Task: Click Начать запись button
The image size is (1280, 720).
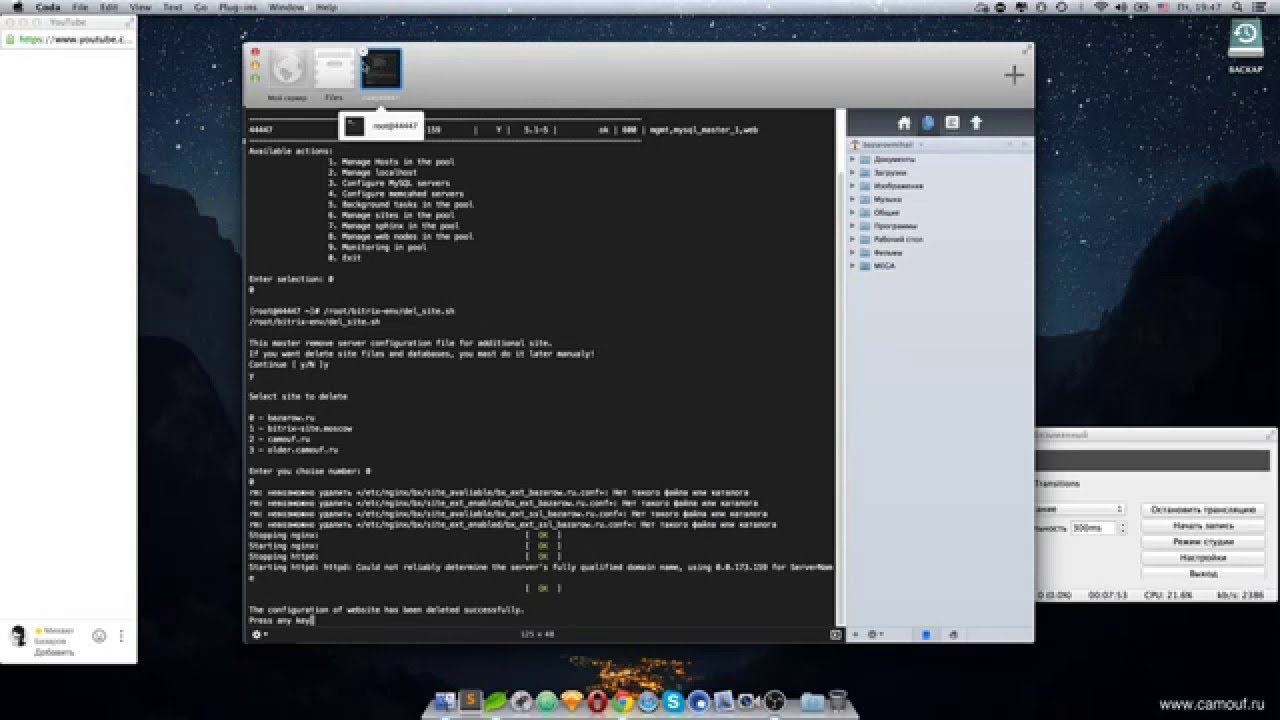Action: click(1202, 525)
